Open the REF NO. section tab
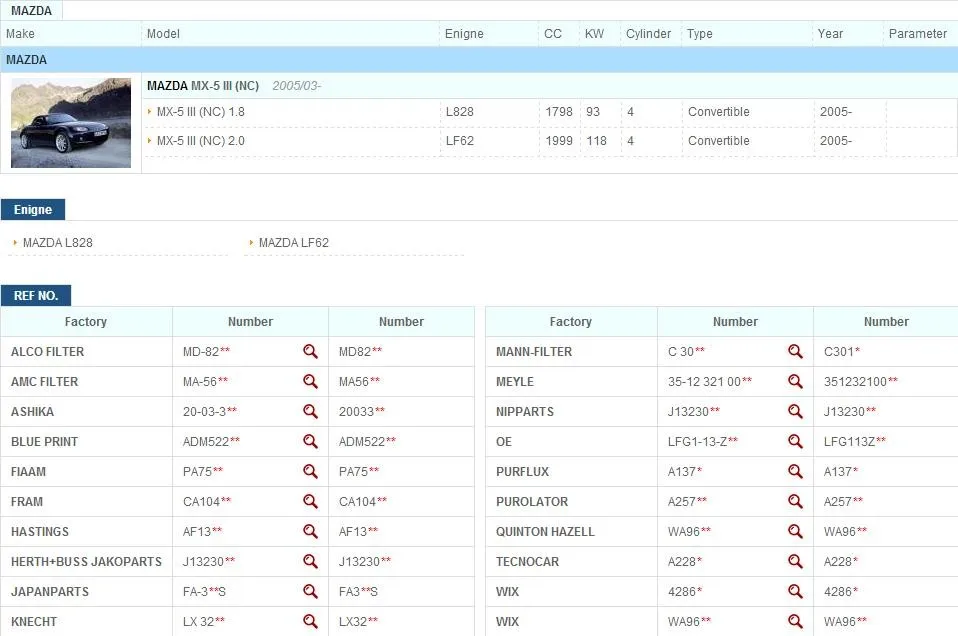The image size is (958, 636). point(36,295)
